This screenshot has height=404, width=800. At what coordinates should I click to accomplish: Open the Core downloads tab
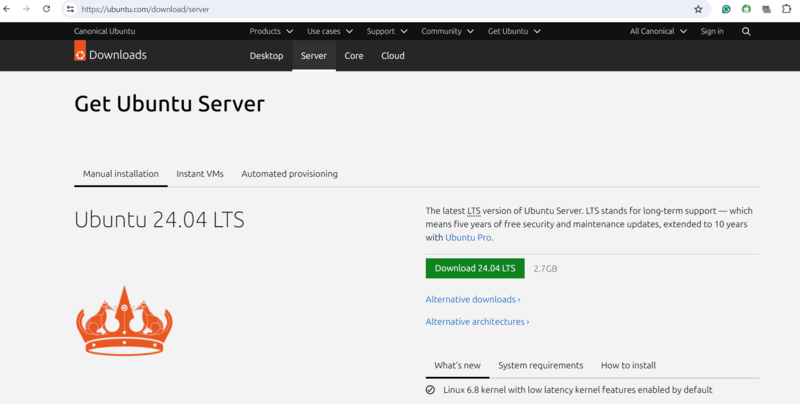point(354,56)
